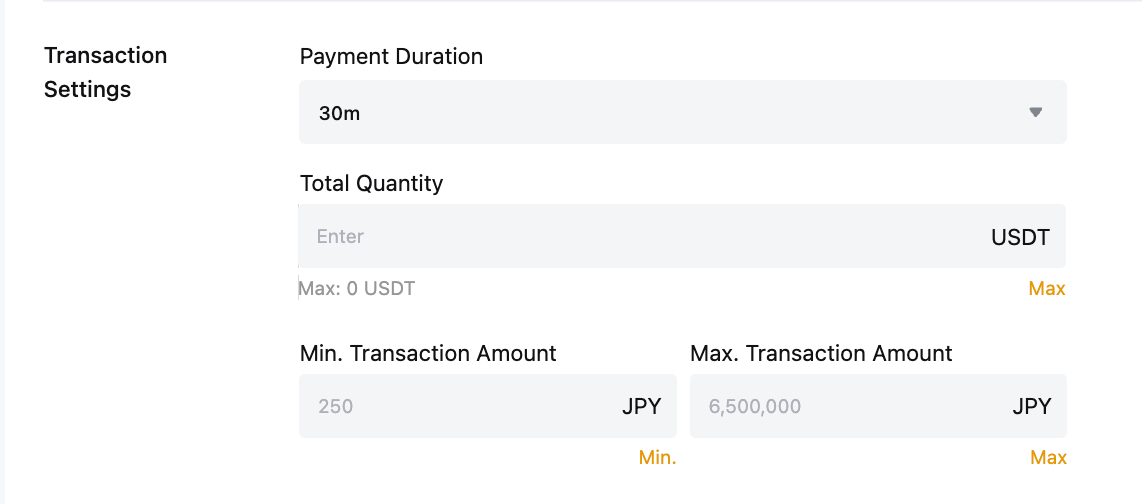Click the "Max: 0 USDT" hint text
Screen dimensions: 1142x504
click(358, 289)
